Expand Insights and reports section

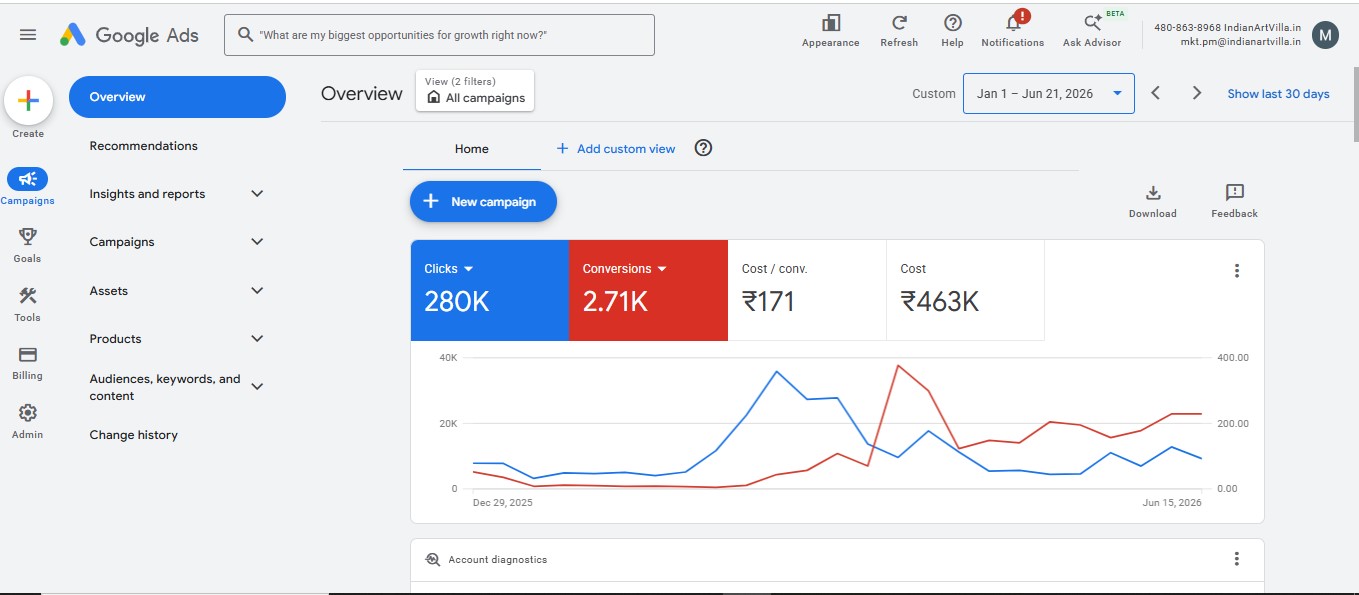click(257, 194)
